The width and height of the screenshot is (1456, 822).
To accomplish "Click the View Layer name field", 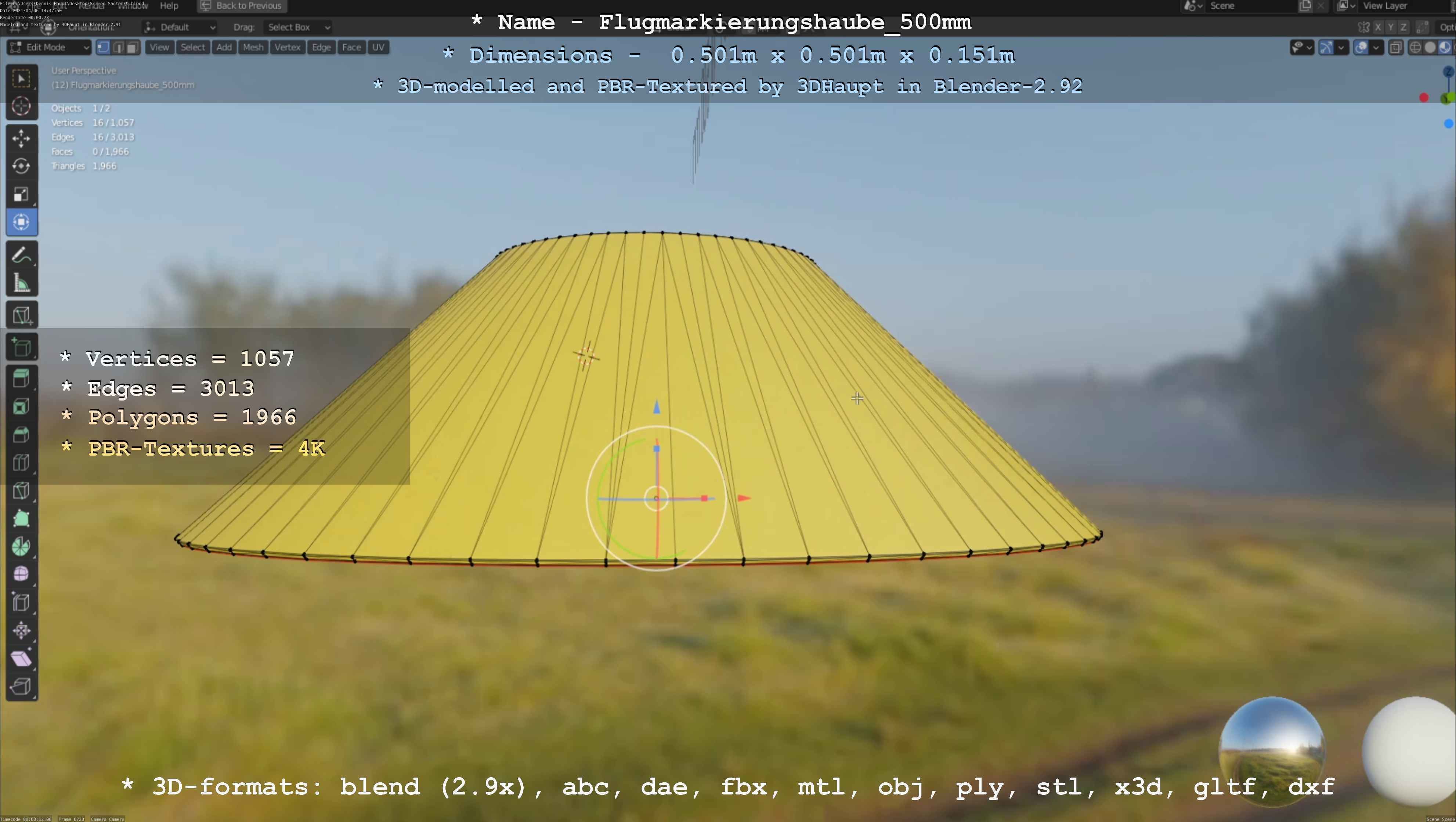I will coord(1405,6).
